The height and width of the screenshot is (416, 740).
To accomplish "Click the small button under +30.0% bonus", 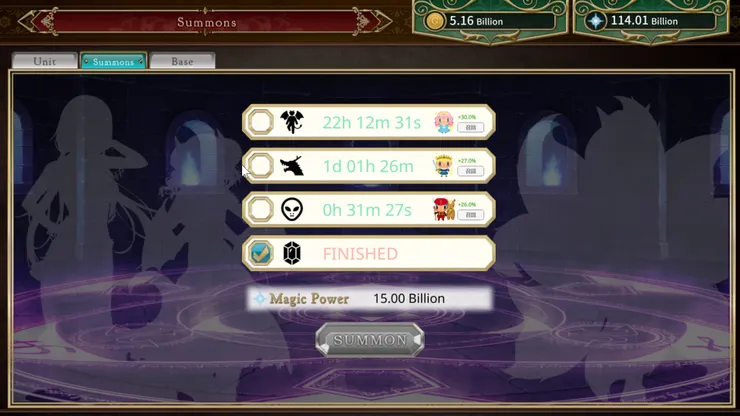I will 471,127.
